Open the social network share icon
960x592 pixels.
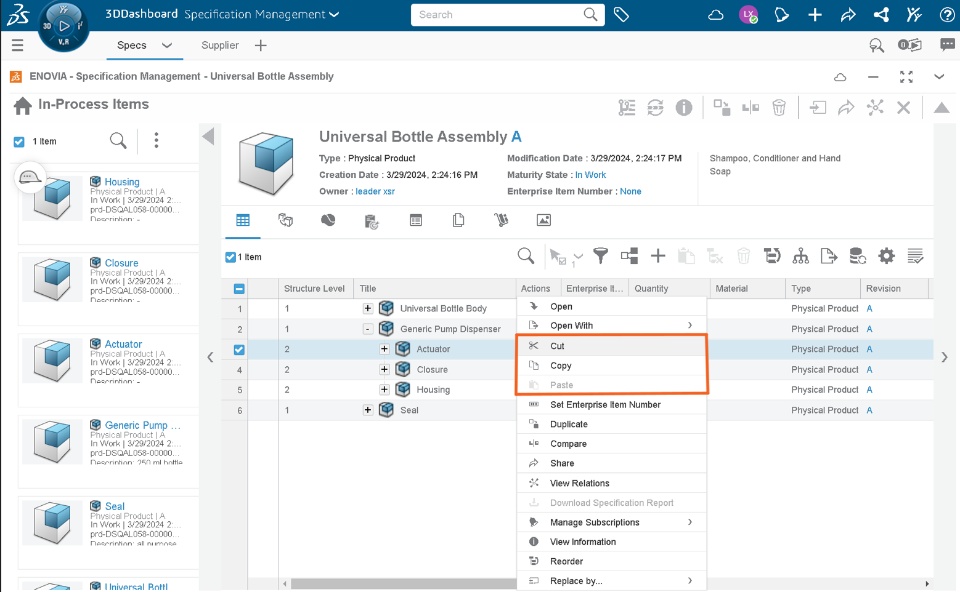[881, 15]
